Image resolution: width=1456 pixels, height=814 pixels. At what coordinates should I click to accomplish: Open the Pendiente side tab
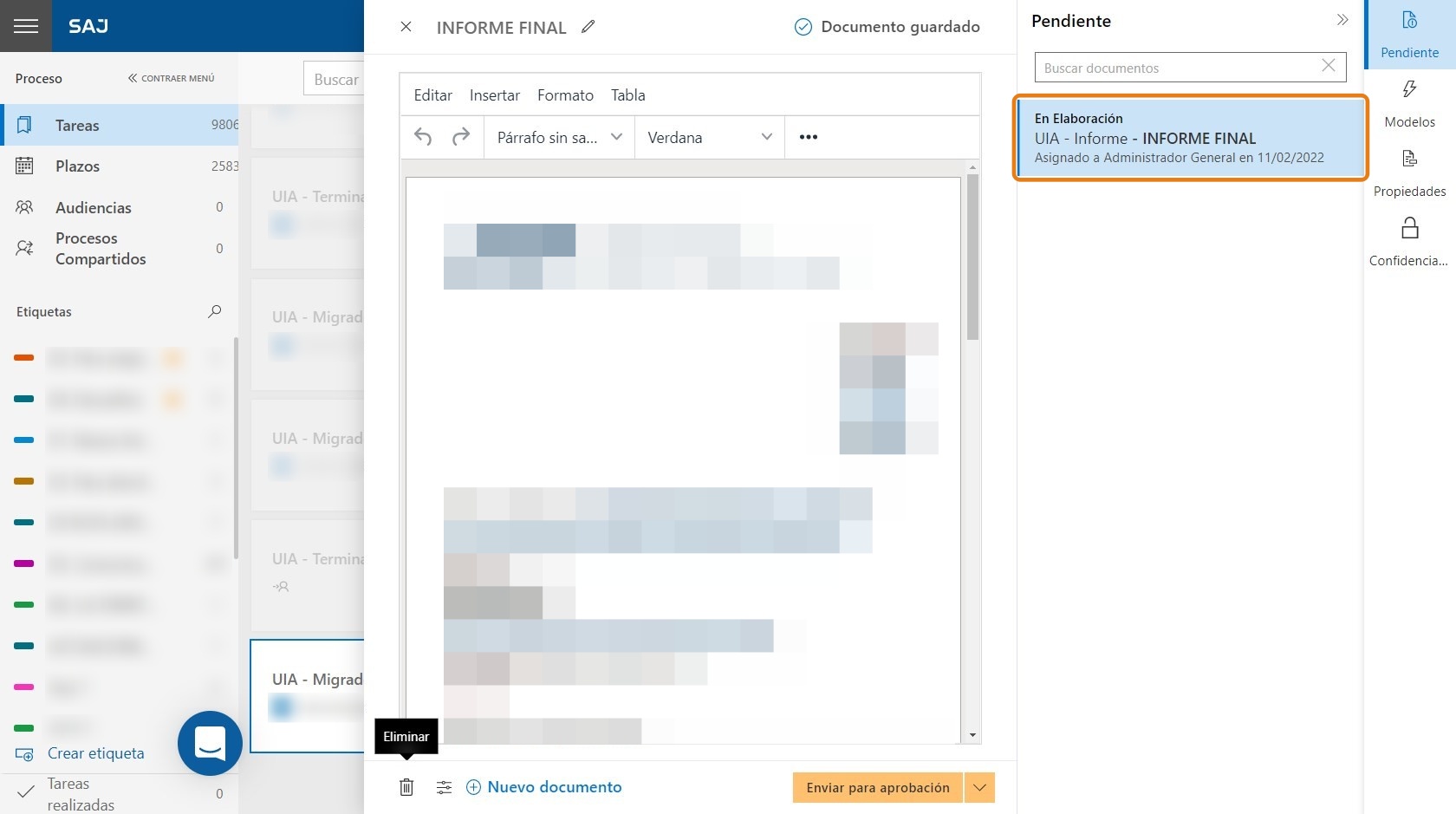coord(1410,35)
